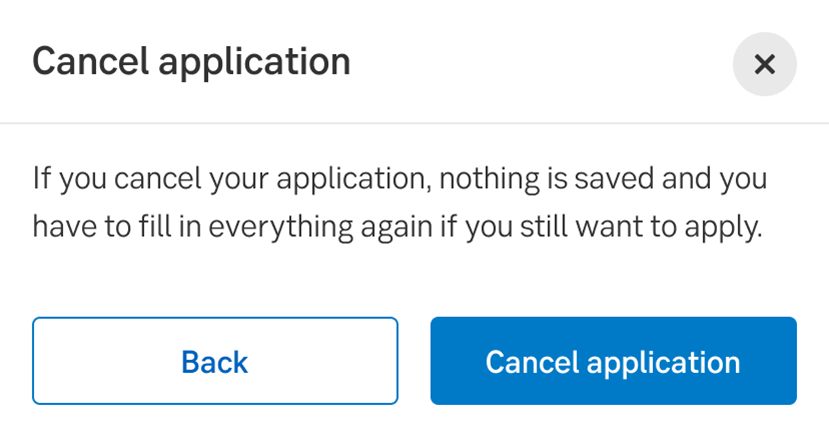
Task: Tap the X in the dialog header
Action: click(764, 64)
